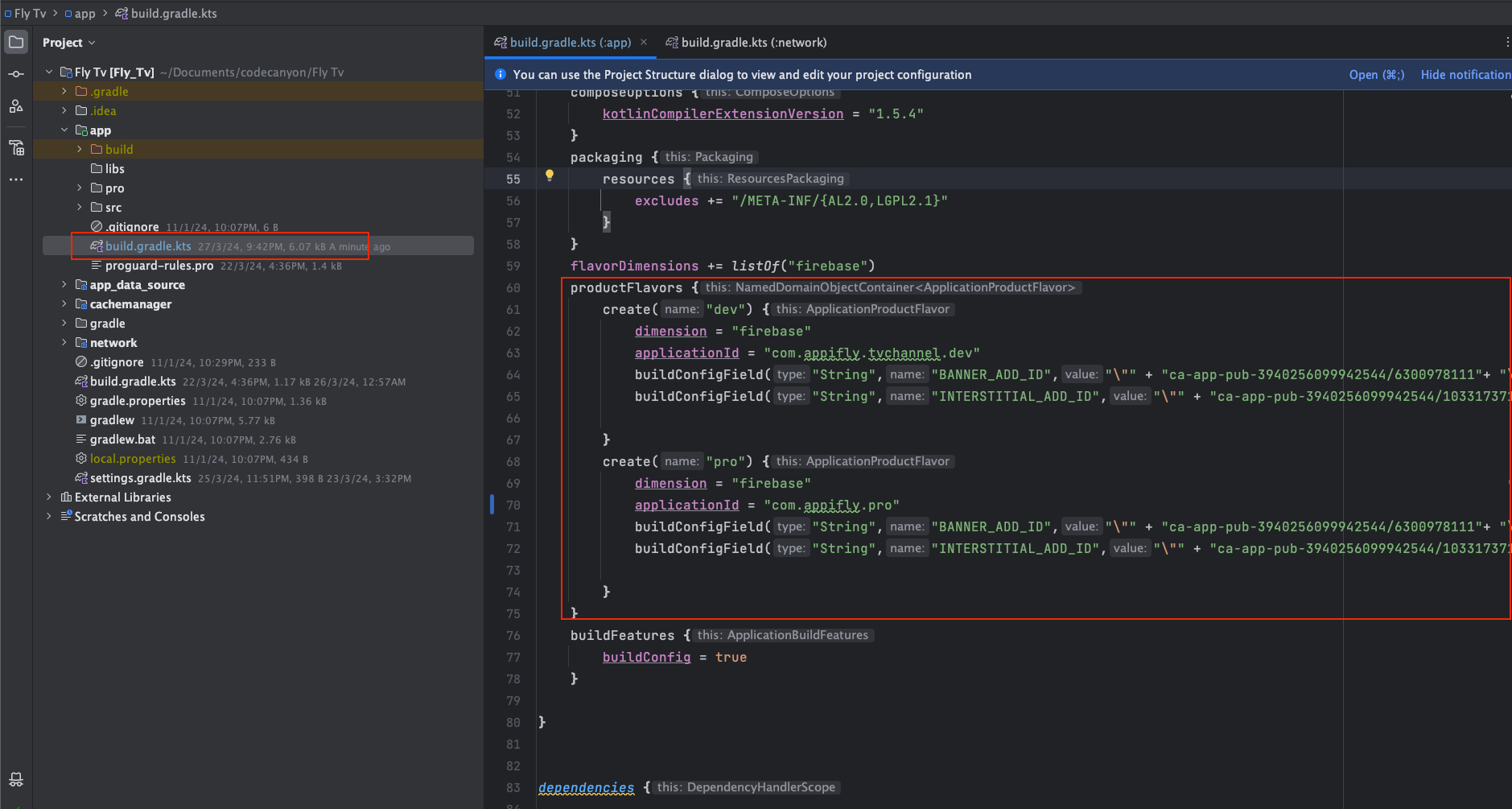Collapse the app module folder
Image resolution: width=1512 pixels, height=809 pixels.
64,130
